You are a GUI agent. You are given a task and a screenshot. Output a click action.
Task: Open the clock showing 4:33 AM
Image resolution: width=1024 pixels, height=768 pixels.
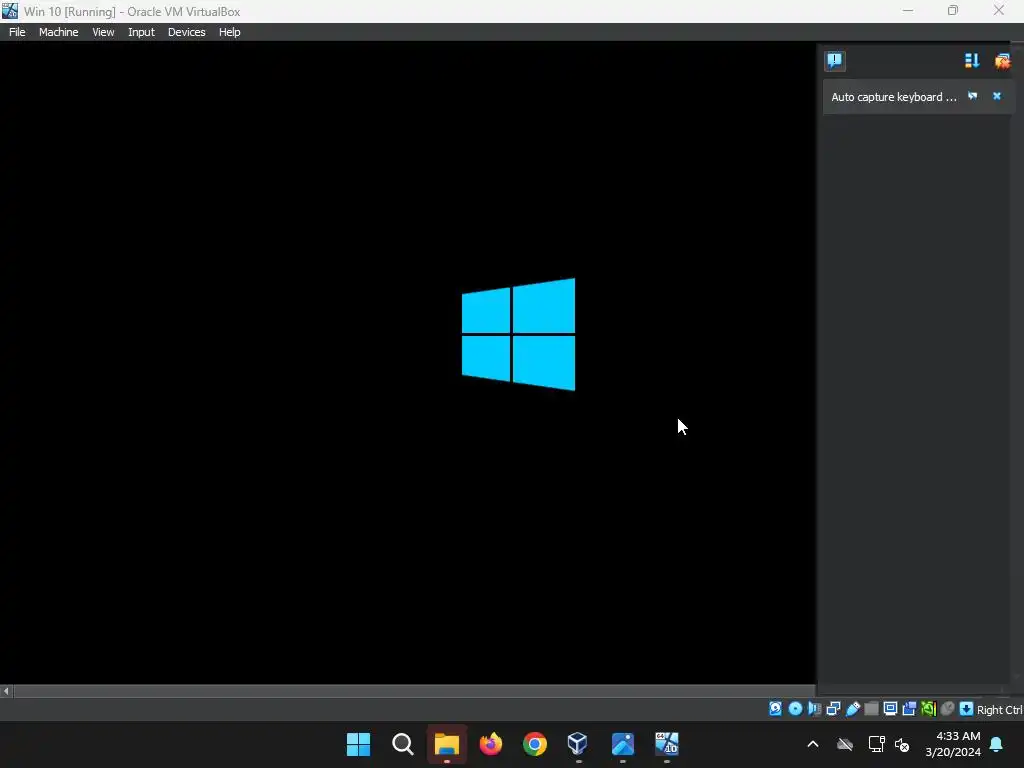point(953,744)
